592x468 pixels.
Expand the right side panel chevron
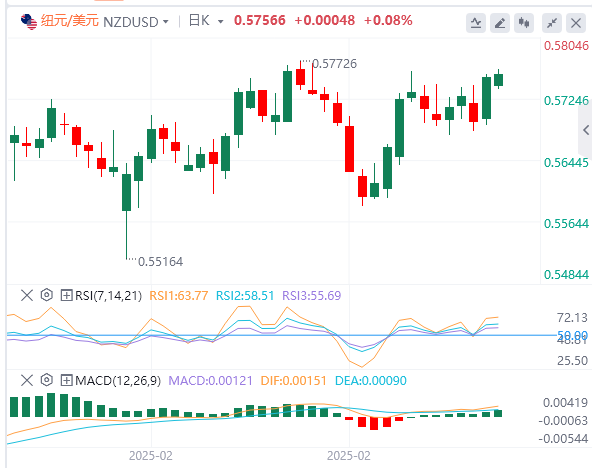pos(586,130)
